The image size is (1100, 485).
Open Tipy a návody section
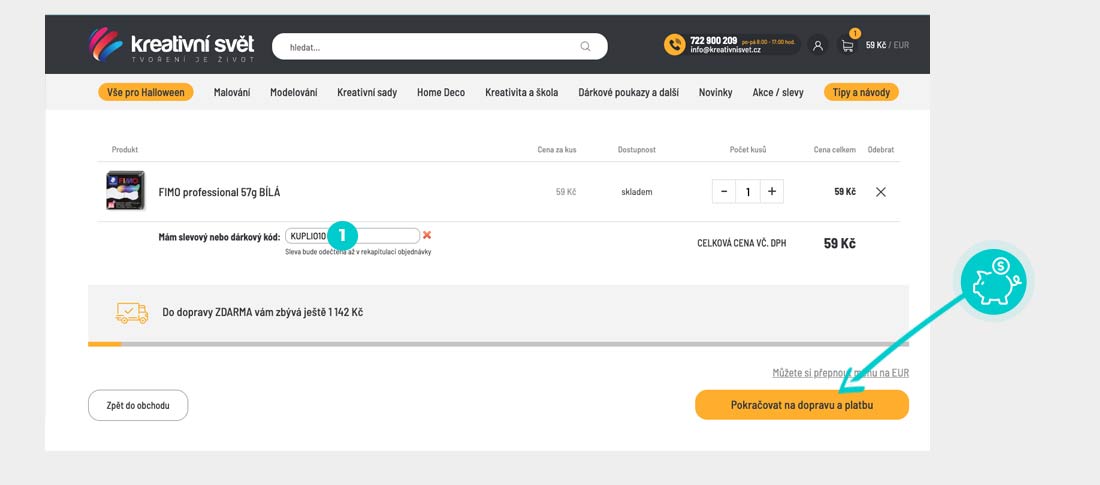[x=861, y=92]
